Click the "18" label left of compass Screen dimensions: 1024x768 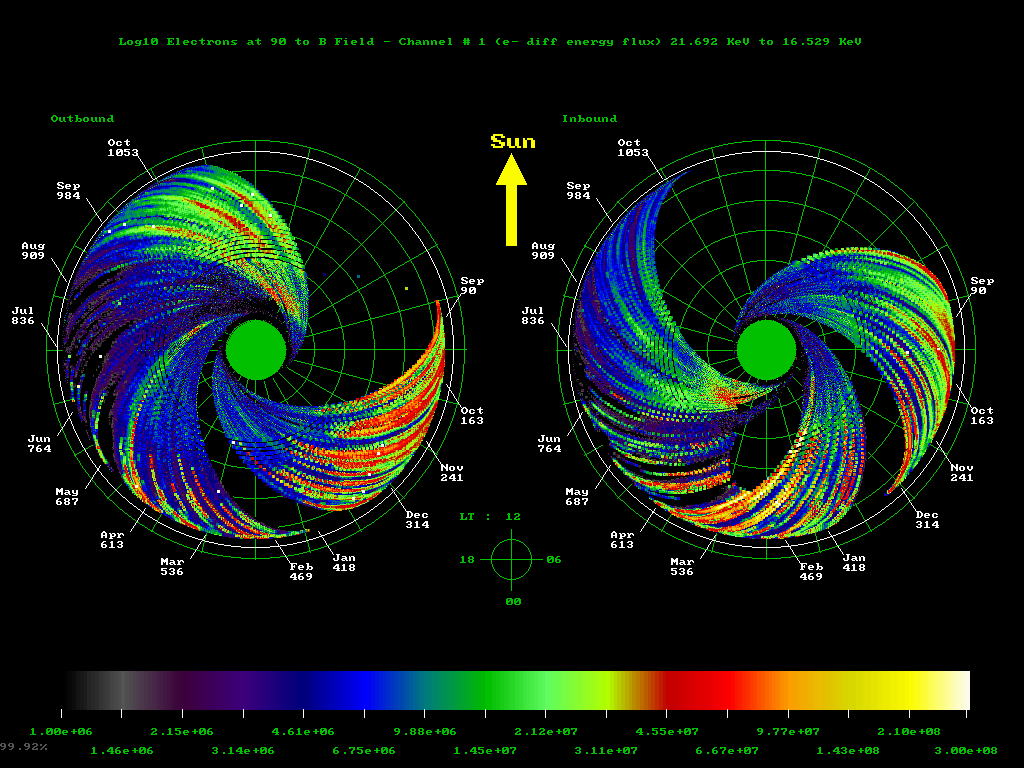(x=467, y=560)
